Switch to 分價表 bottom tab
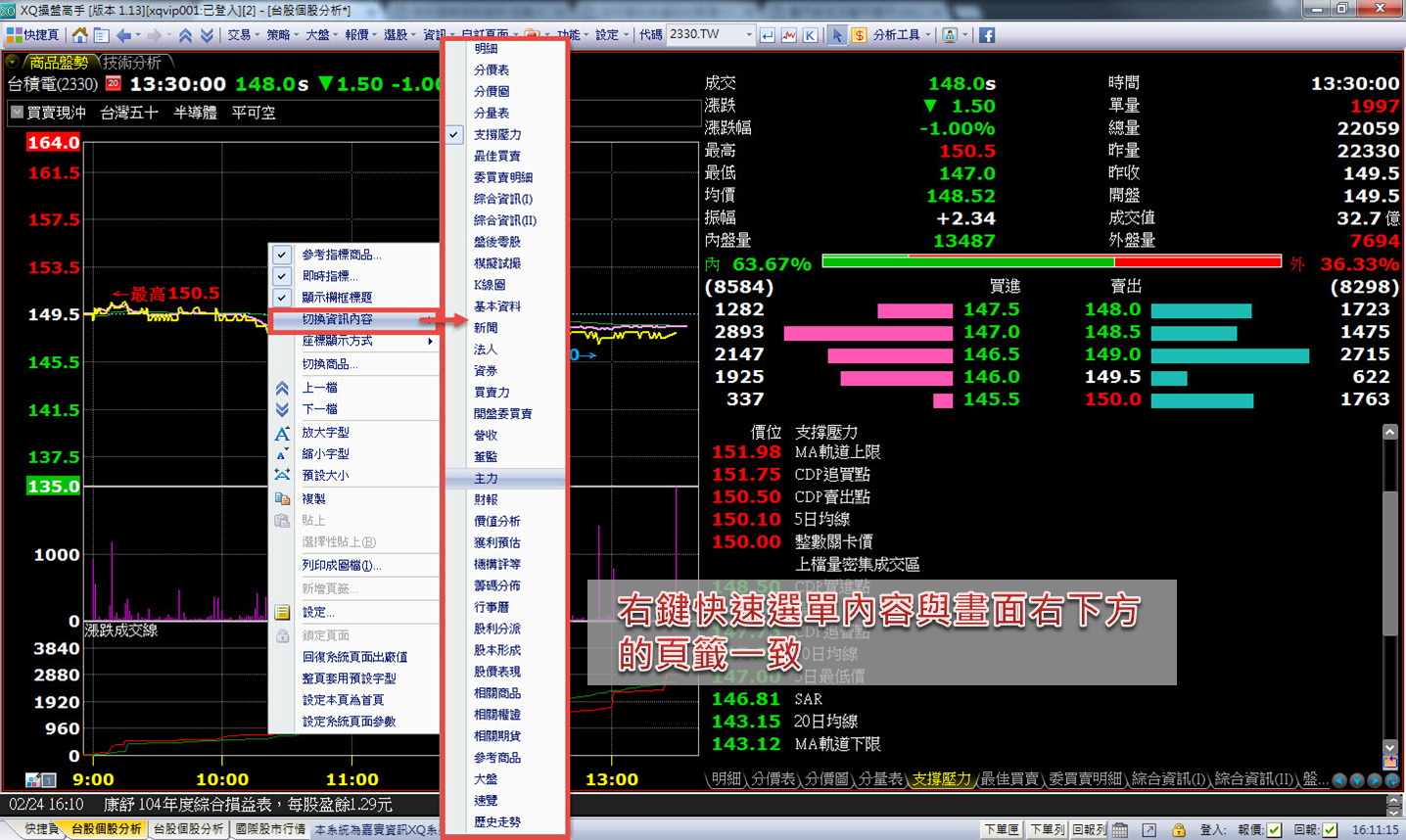Viewport: 1406px width, 840px height. click(773, 779)
